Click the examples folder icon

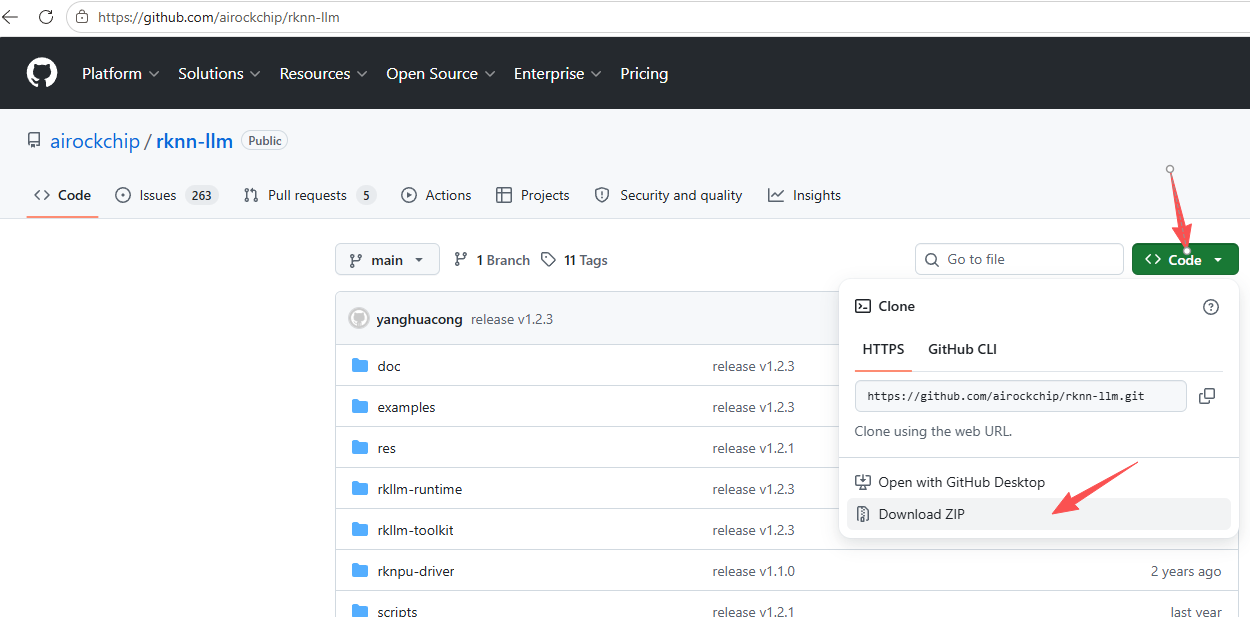pyautogui.click(x=360, y=407)
